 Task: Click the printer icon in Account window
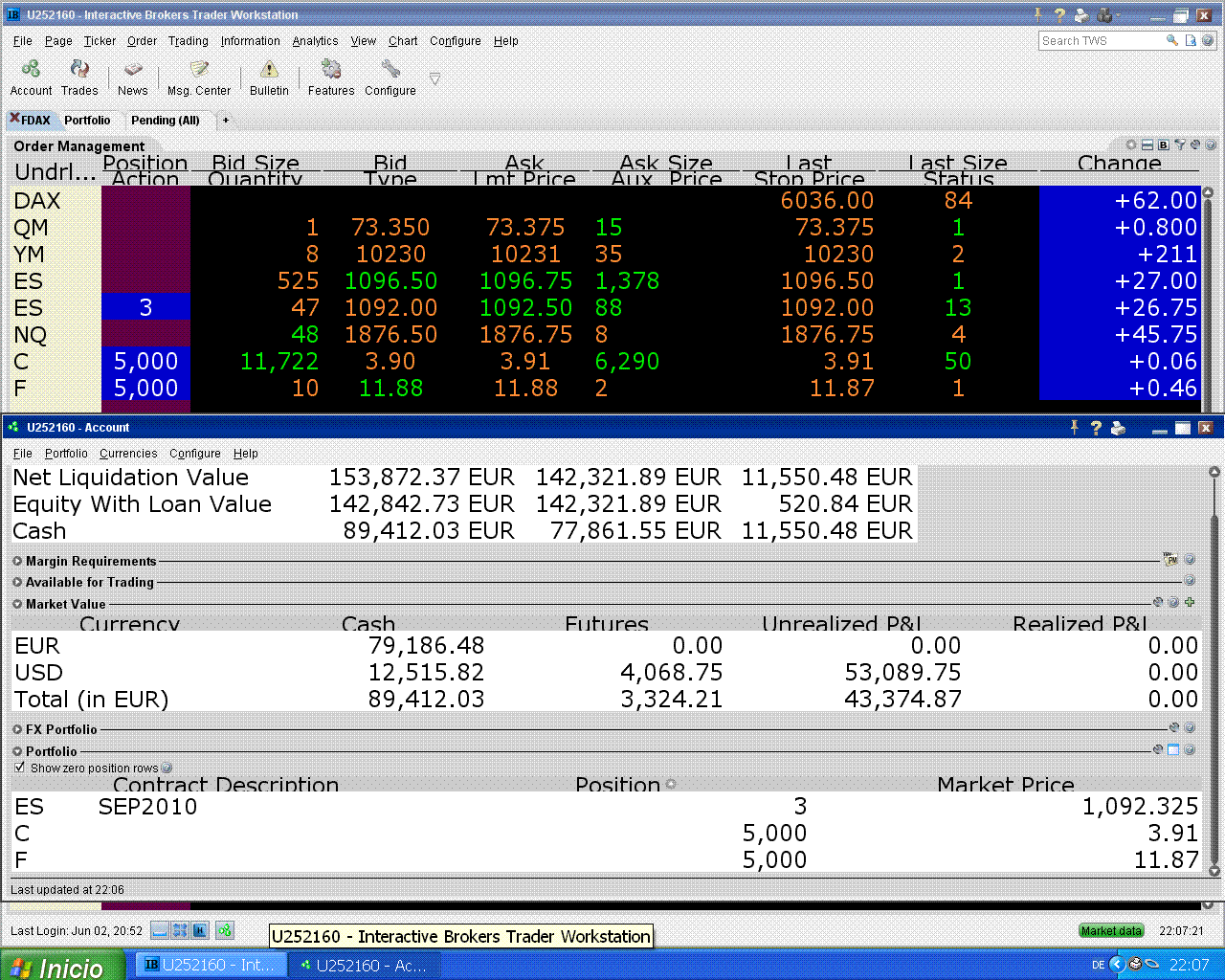coord(1118,428)
